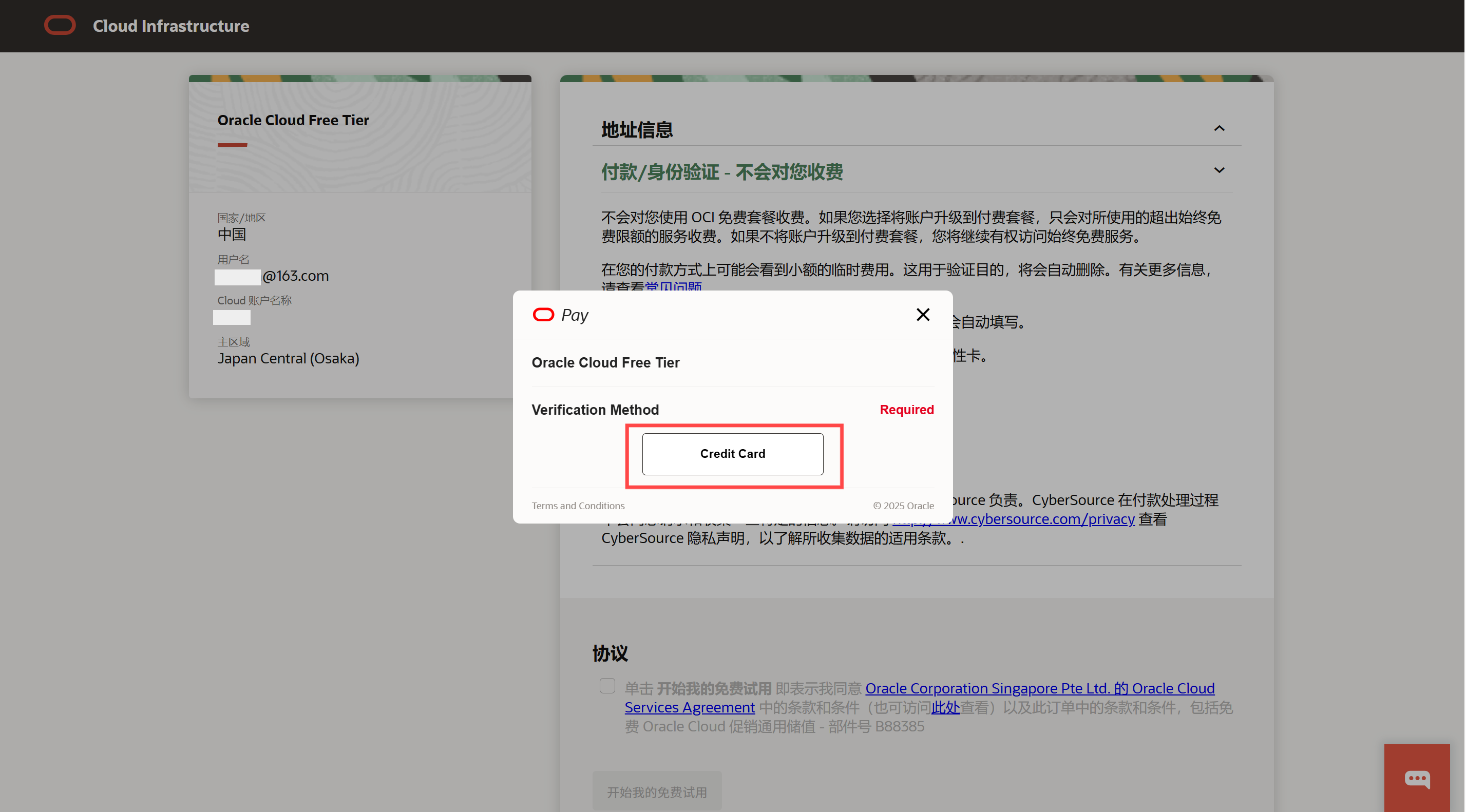Click the 主区域 label
1466x812 pixels.
[x=233, y=342]
